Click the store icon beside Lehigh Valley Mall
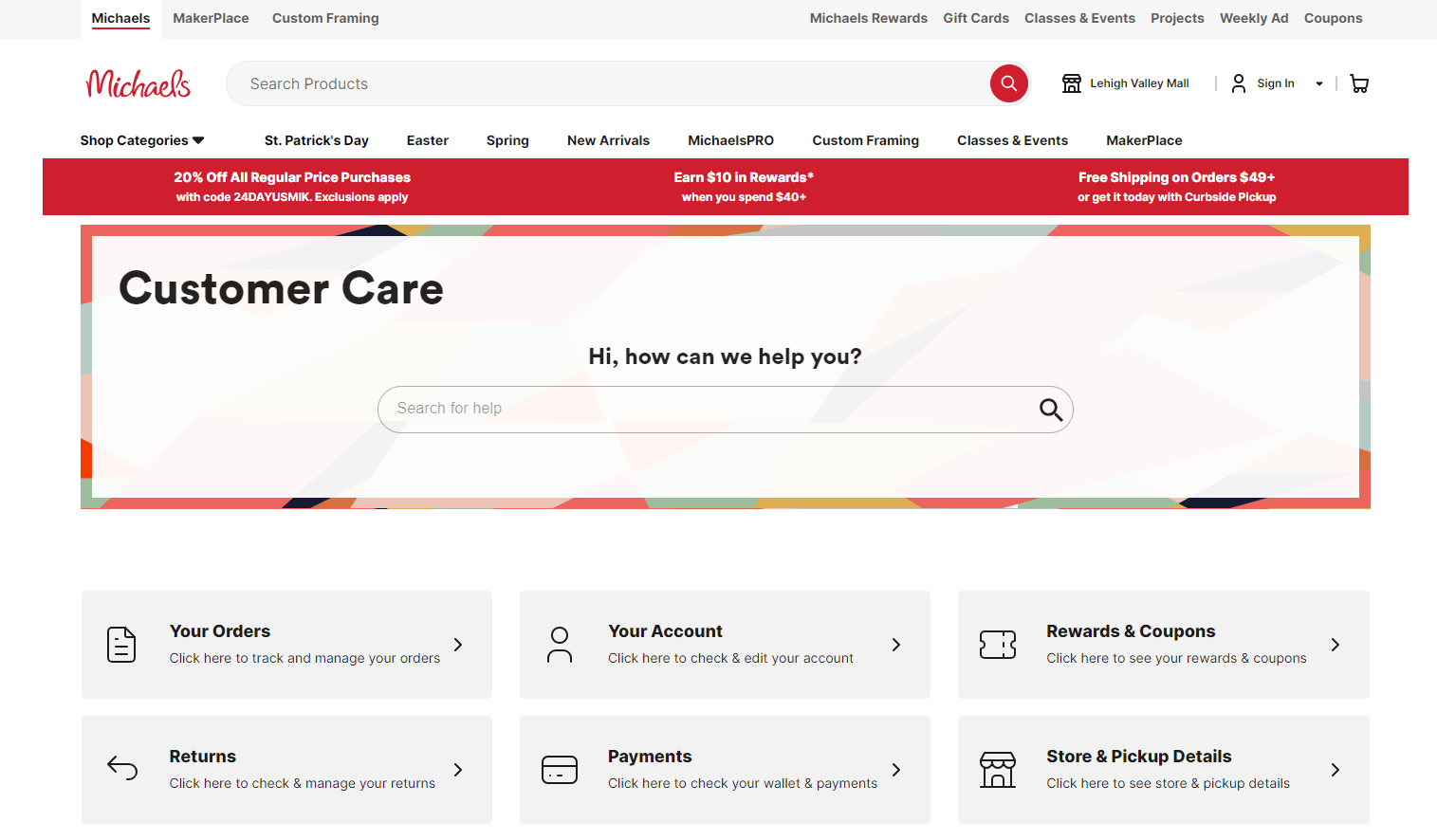 [x=1072, y=83]
